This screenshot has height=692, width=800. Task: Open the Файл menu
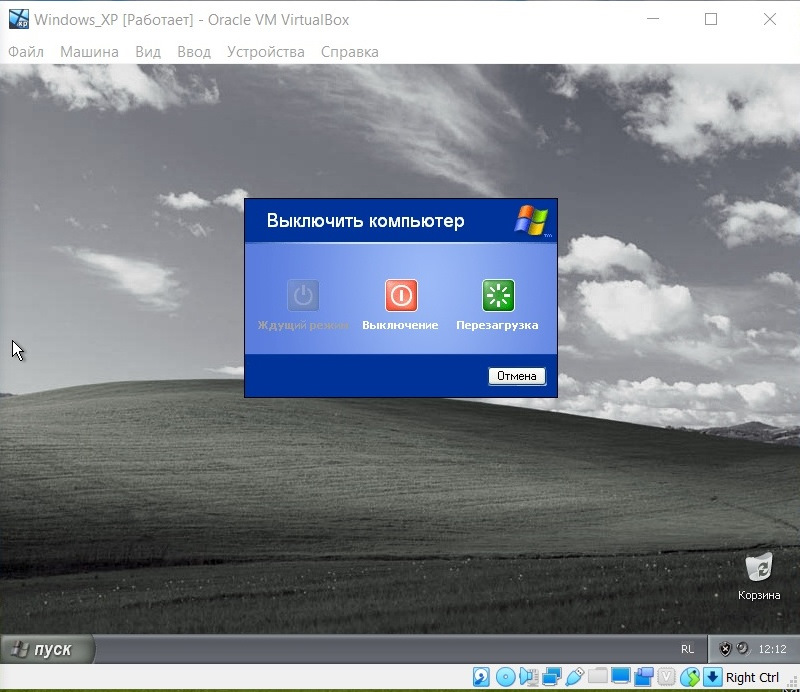tap(26, 52)
